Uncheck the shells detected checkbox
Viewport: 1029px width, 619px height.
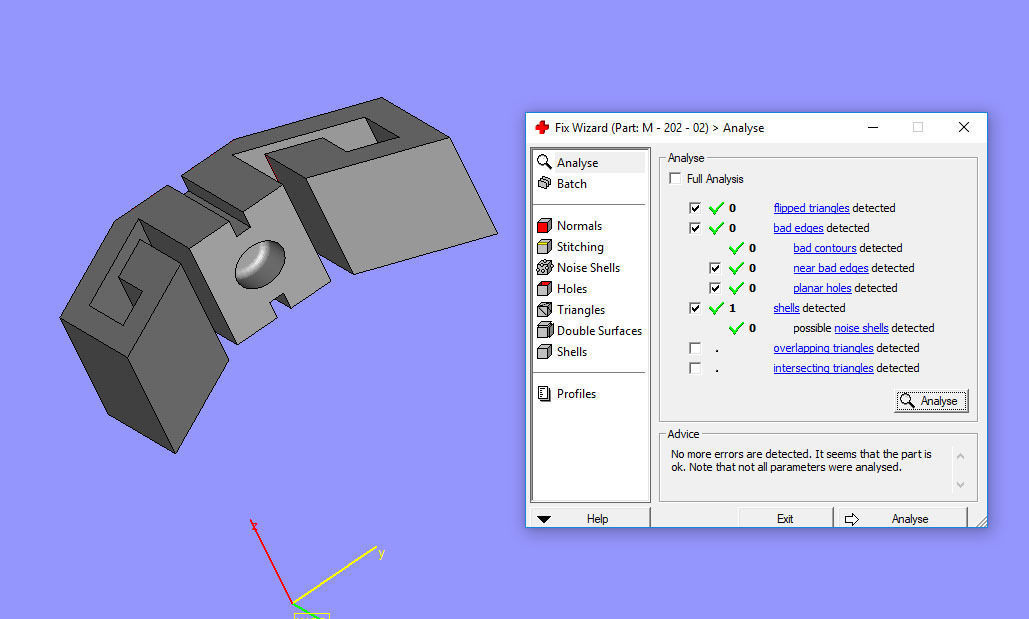[x=694, y=309]
